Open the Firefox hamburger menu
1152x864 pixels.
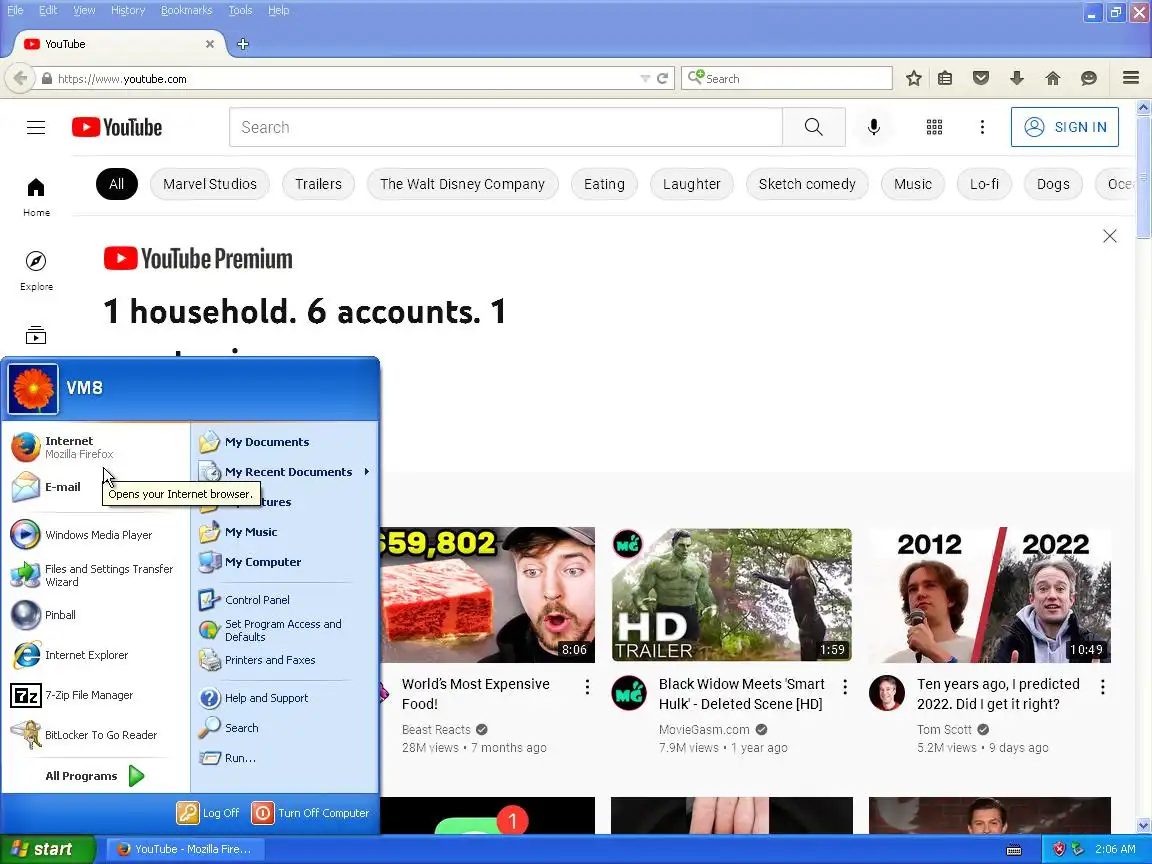click(1131, 78)
